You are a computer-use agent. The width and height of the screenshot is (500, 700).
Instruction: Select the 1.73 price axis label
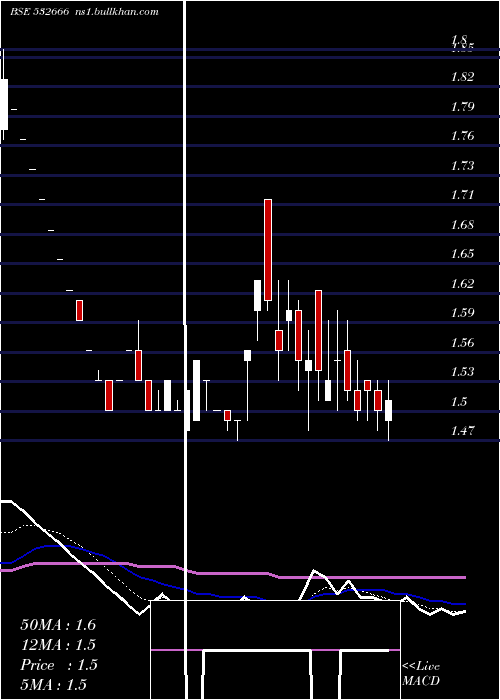click(462, 166)
